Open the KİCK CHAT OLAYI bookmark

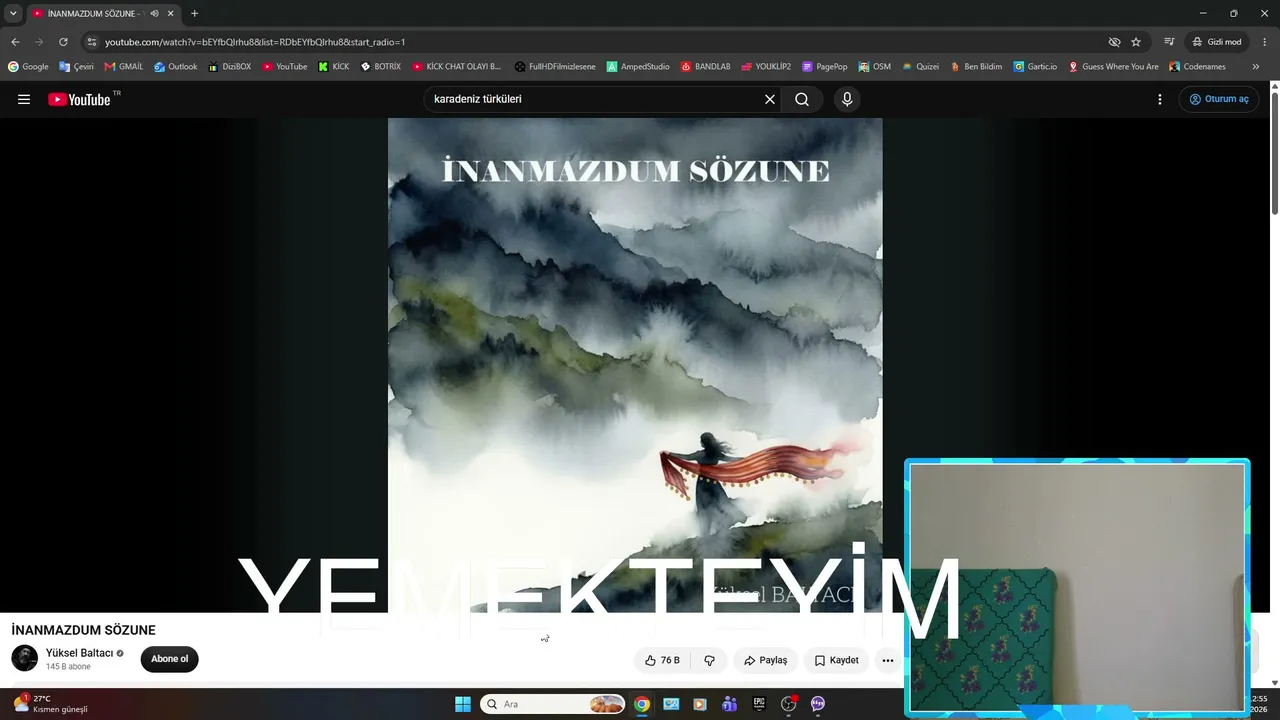[456, 67]
